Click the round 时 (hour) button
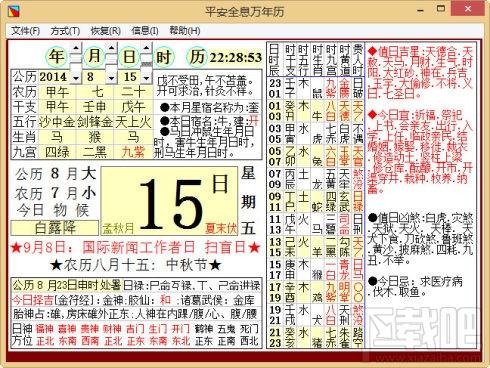The image size is (490, 368). [163, 57]
